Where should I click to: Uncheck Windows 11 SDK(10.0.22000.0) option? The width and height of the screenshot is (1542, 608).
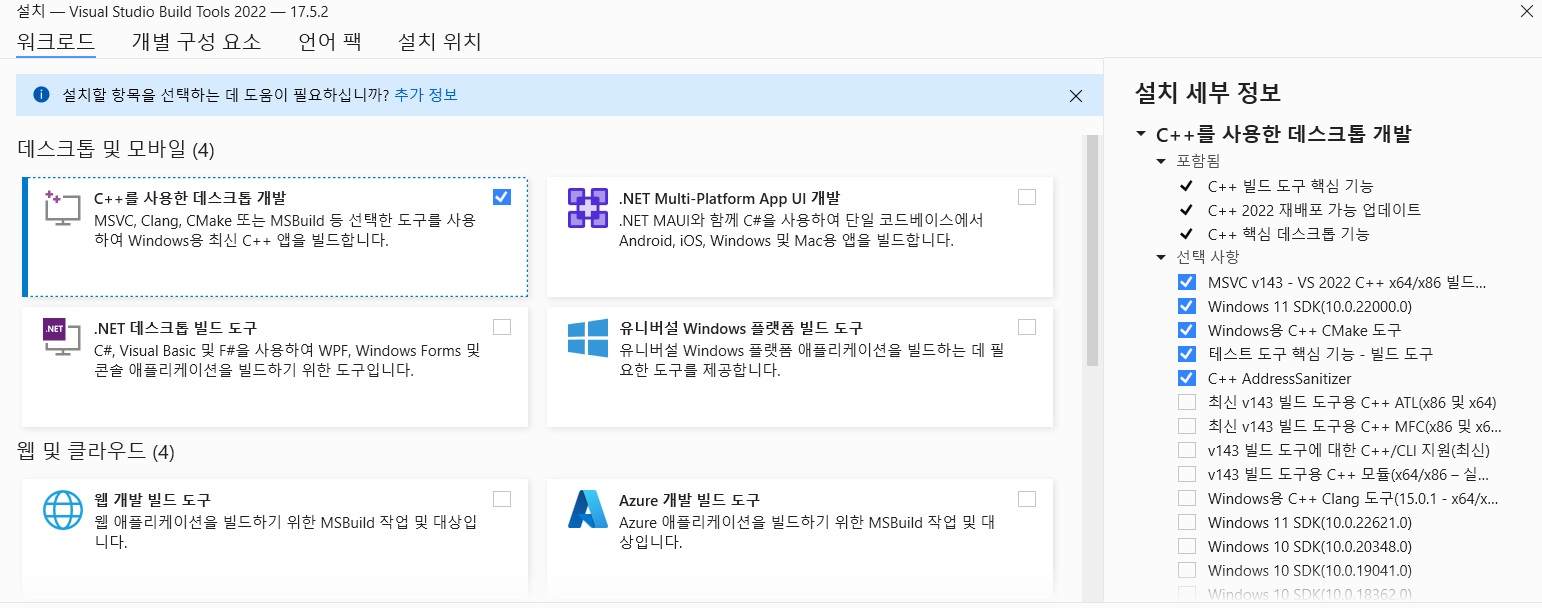click(1187, 306)
